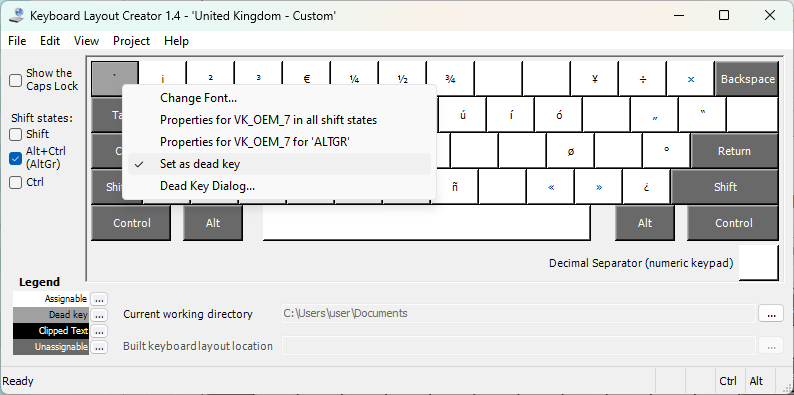Open the Help menu
The image size is (794, 395).
tap(176, 41)
